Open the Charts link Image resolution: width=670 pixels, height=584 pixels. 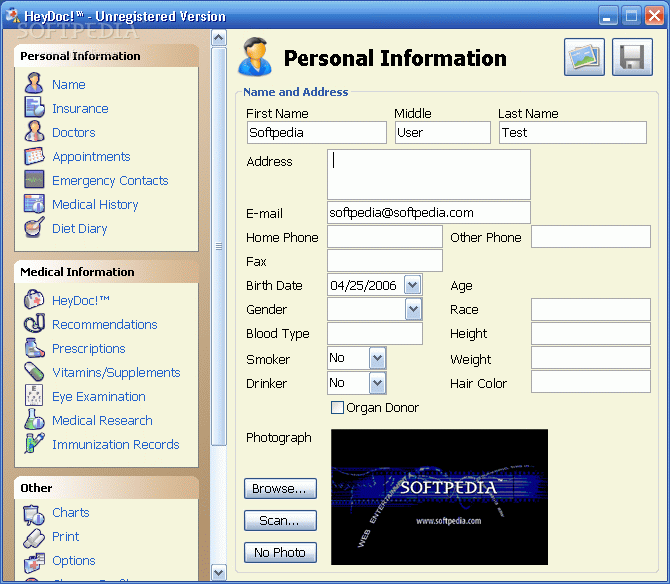[71, 512]
